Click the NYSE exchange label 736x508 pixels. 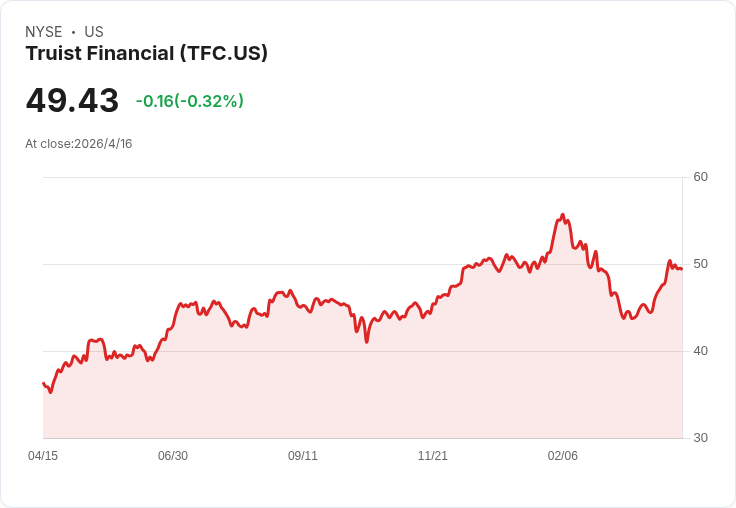point(43,32)
